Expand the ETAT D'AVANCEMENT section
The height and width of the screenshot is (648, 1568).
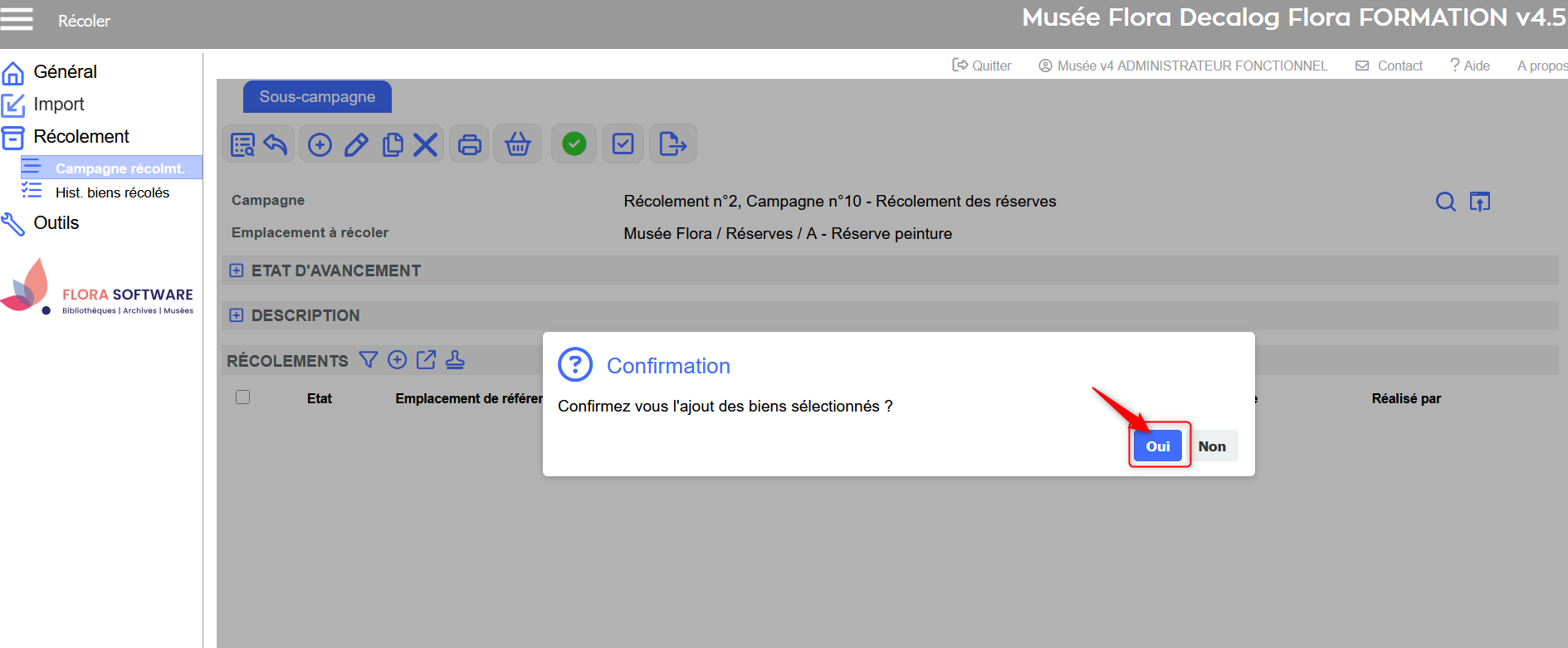(237, 270)
